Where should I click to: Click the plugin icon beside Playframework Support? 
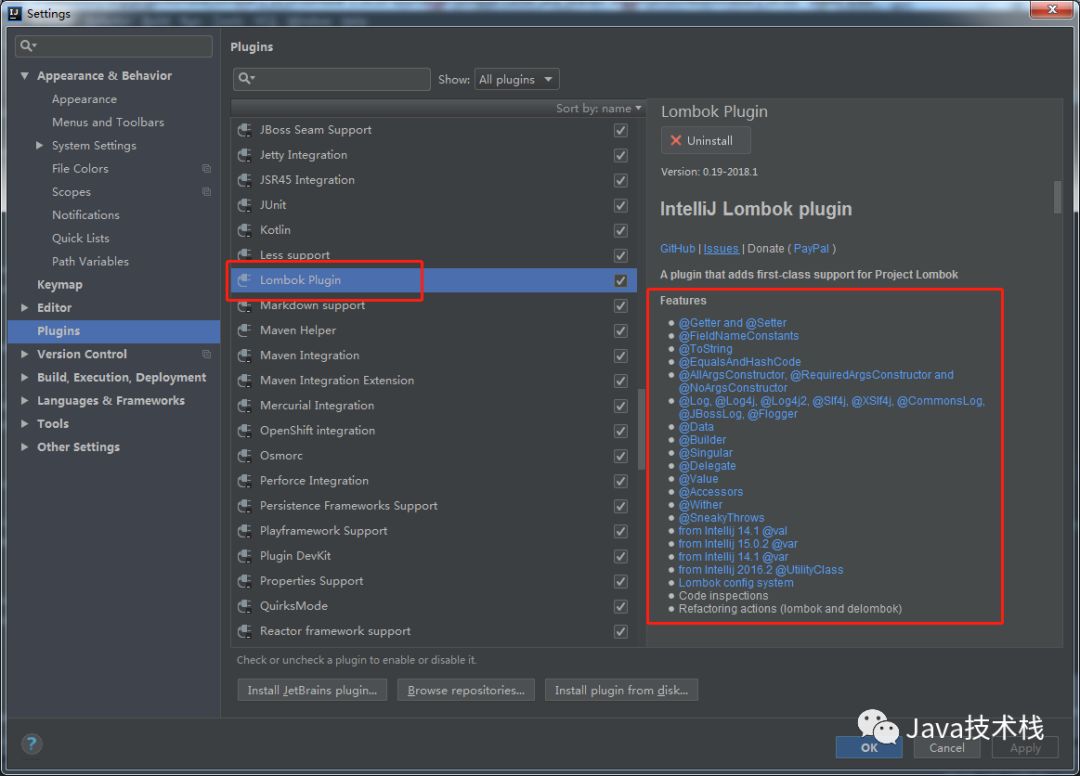tap(245, 532)
